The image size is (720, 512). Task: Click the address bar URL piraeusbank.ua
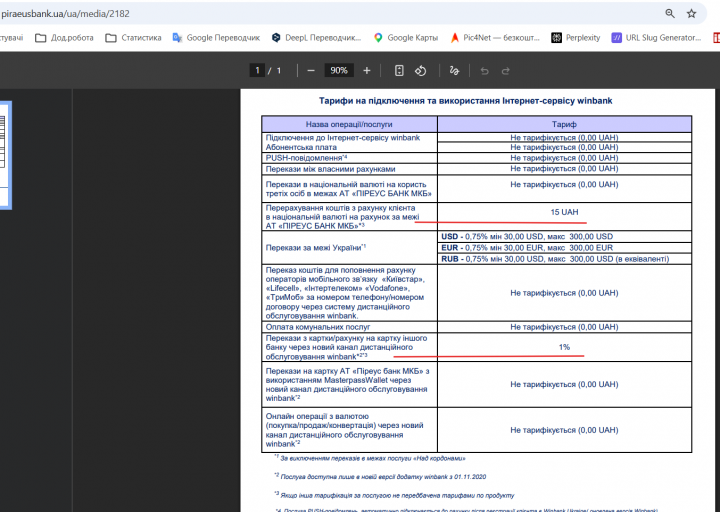pyautogui.click(x=65, y=14)
